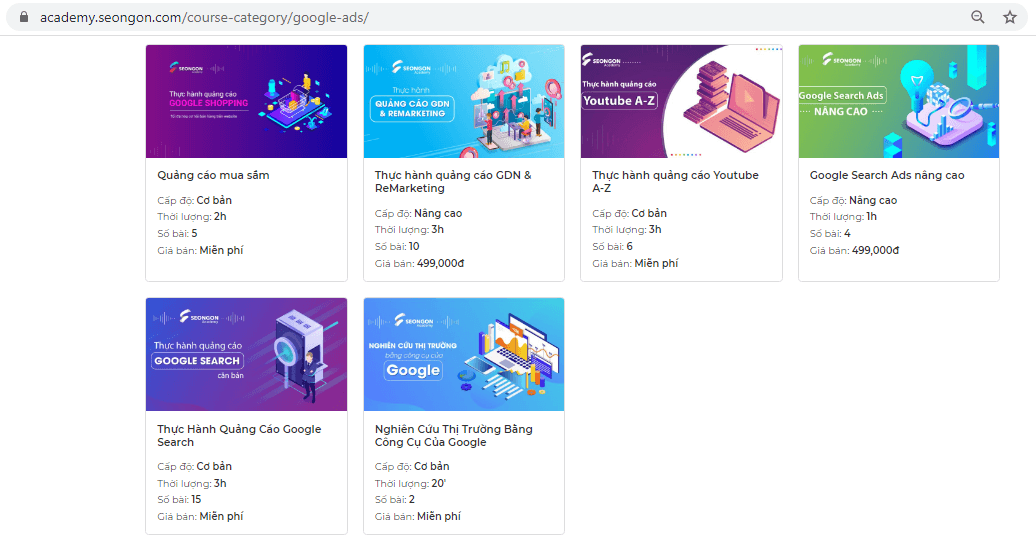Click the 'Số bài: 6' line on the Youtube A-Z course
This screenshot has width=1036, height=559.
click(x=612, y=246)
